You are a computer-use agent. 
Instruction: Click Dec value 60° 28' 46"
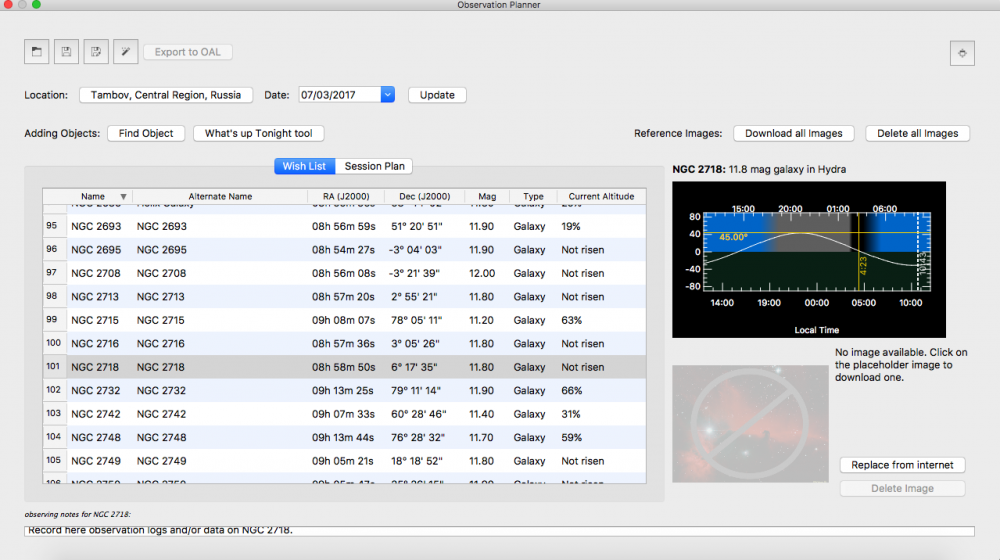click(418, 414)
